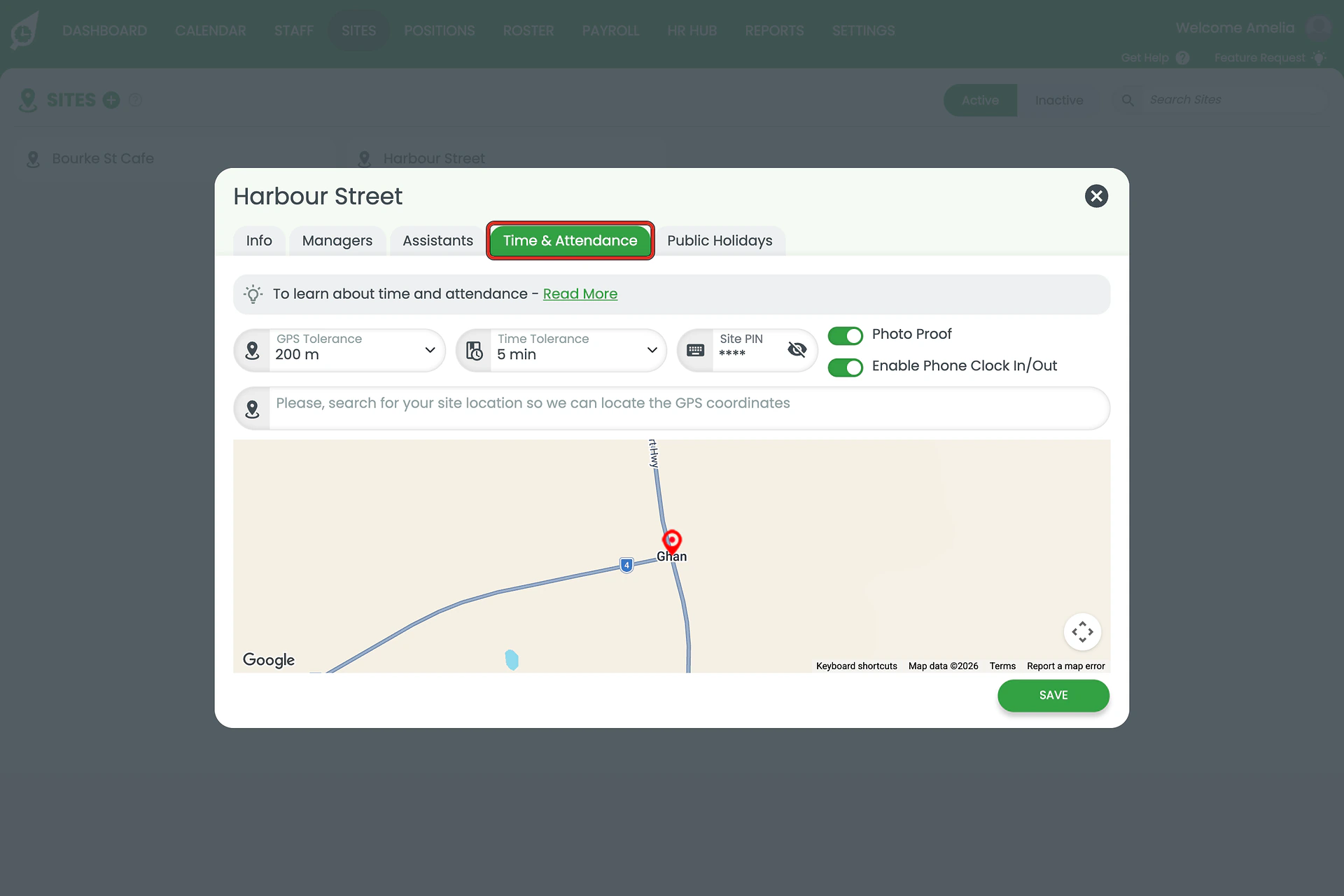Click the help icon beside SITES heading
Image resolution: width=1344 pixels, height=896 pixels.
pos(136,100)
